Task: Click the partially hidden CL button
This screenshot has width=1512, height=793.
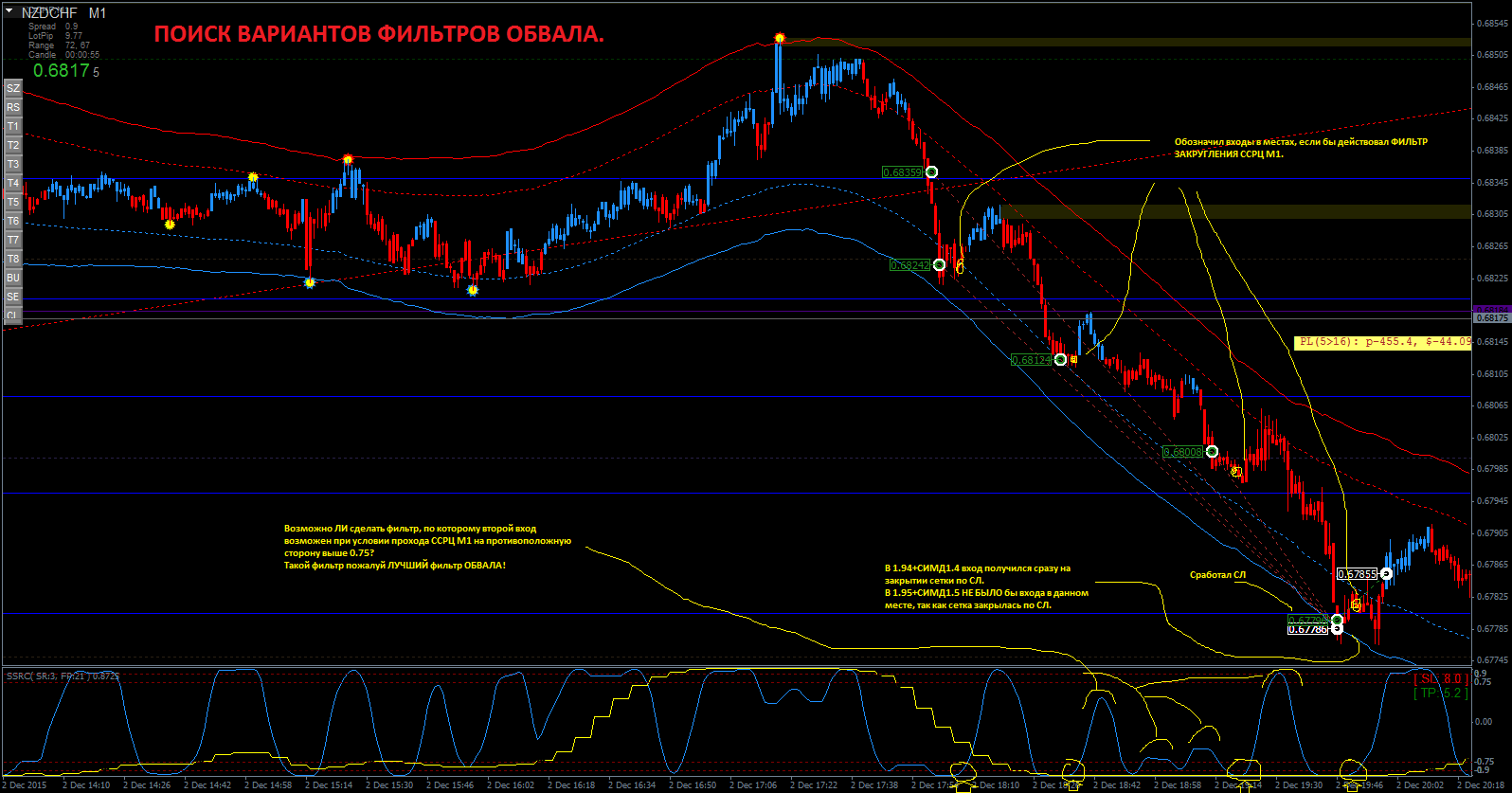Action: 13,315
